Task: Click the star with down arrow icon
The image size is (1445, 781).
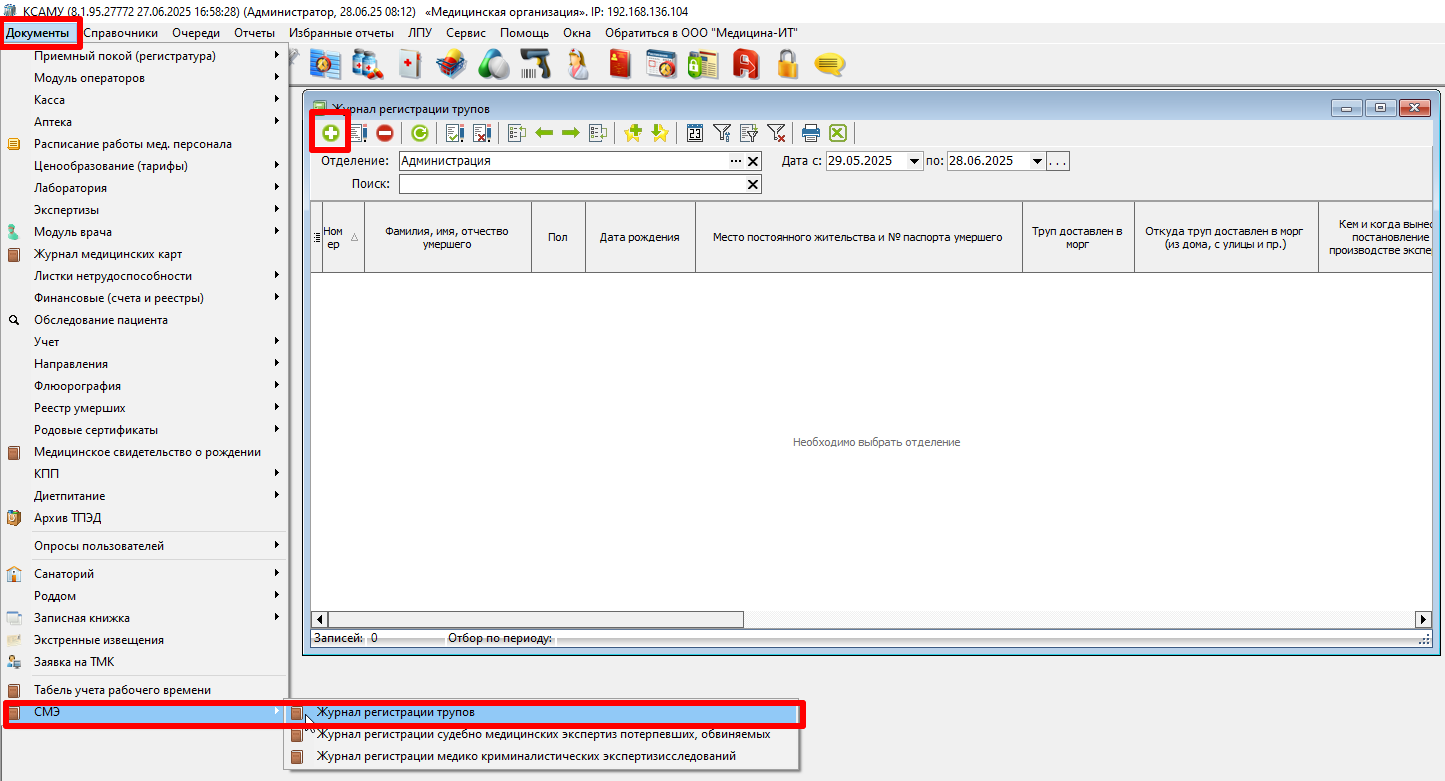Action: (659, 133)
